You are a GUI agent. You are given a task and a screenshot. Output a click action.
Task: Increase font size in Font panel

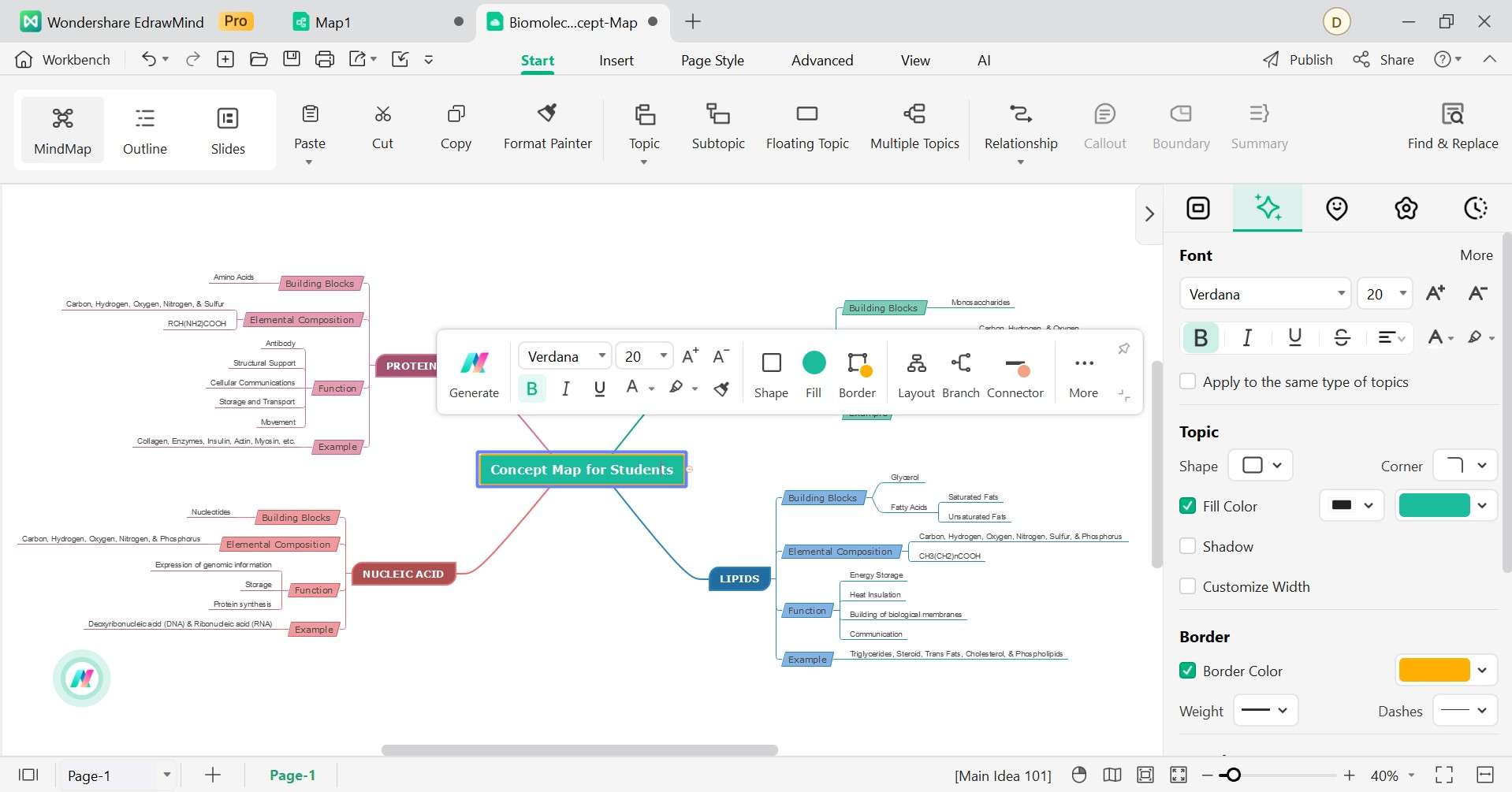pos(1436,294)
